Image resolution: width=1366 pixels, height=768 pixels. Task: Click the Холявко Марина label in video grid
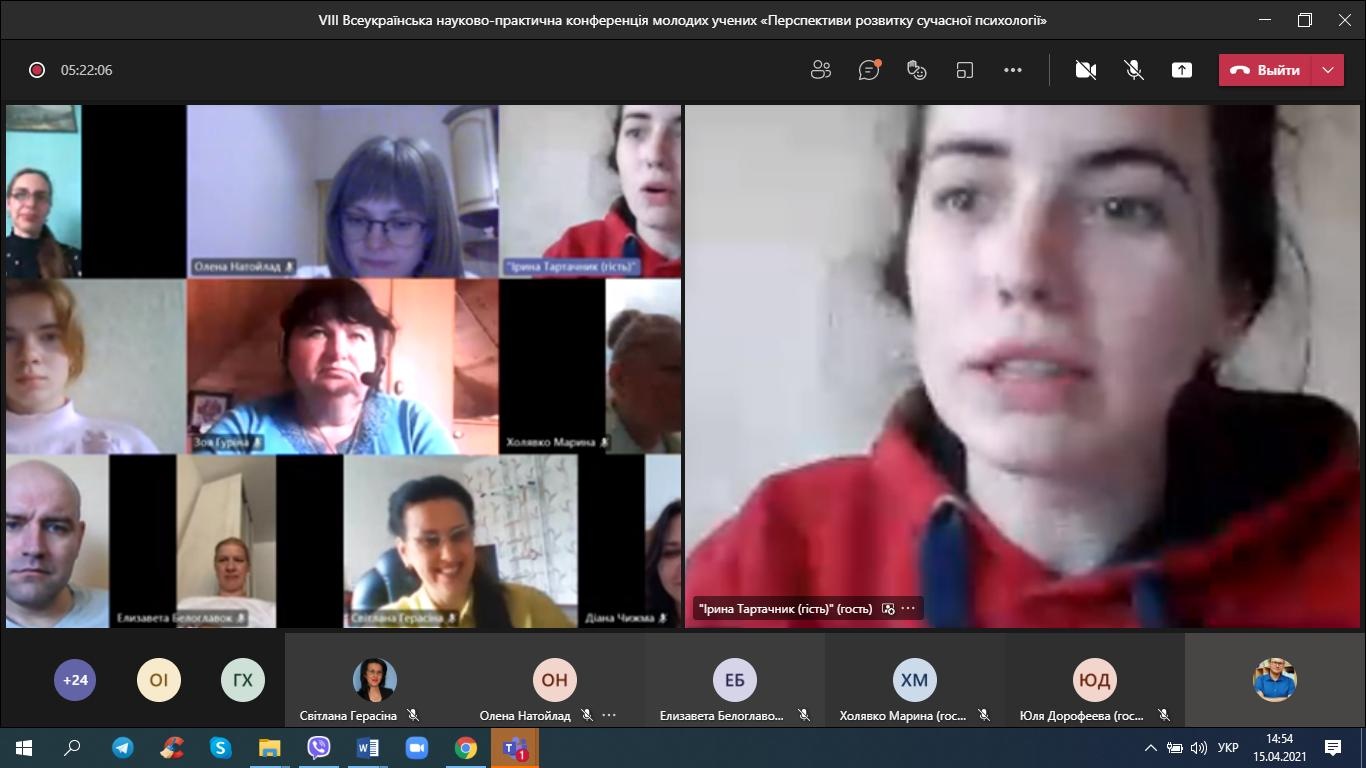tap(551, 442)
